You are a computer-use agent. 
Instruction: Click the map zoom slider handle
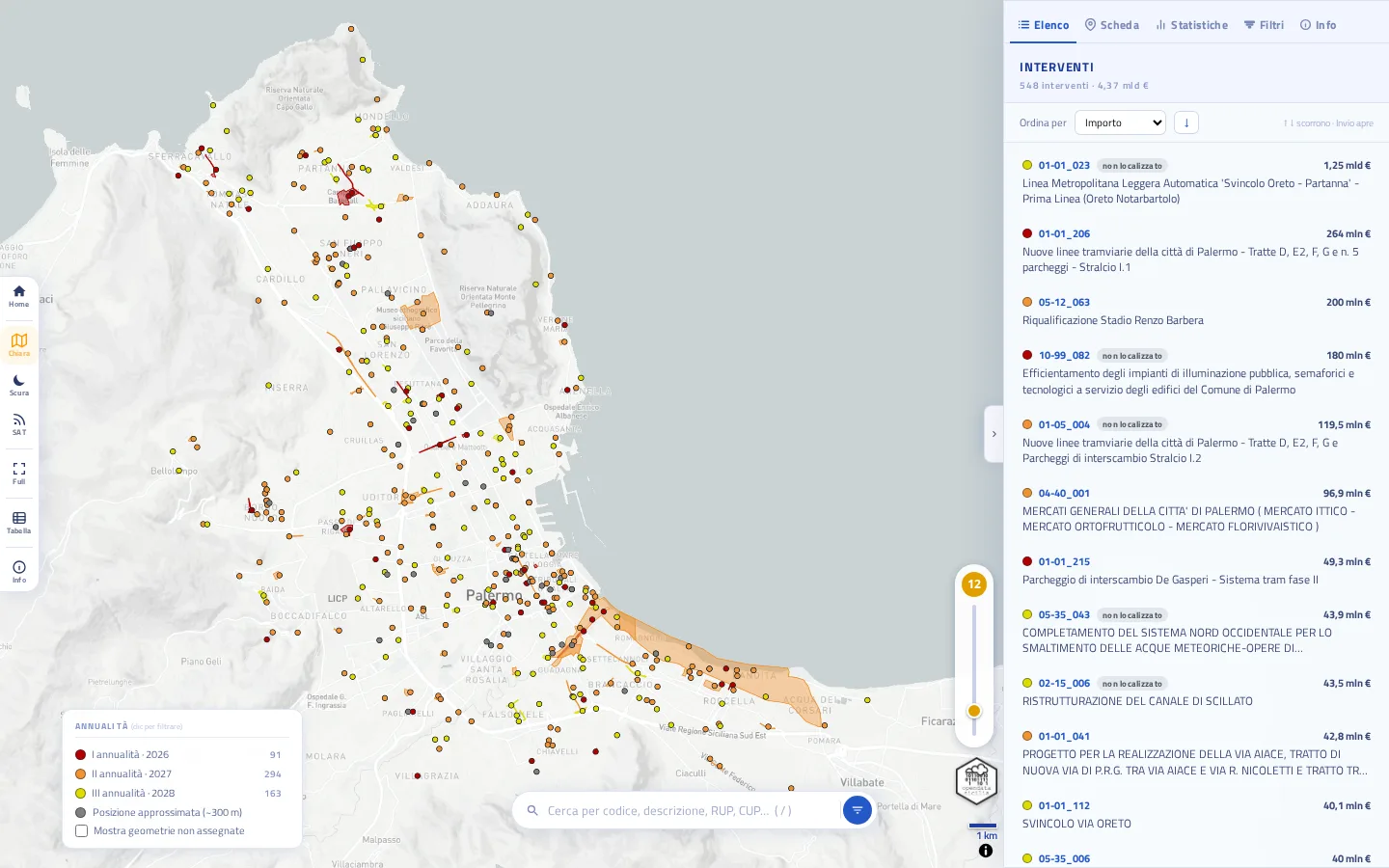974,711
